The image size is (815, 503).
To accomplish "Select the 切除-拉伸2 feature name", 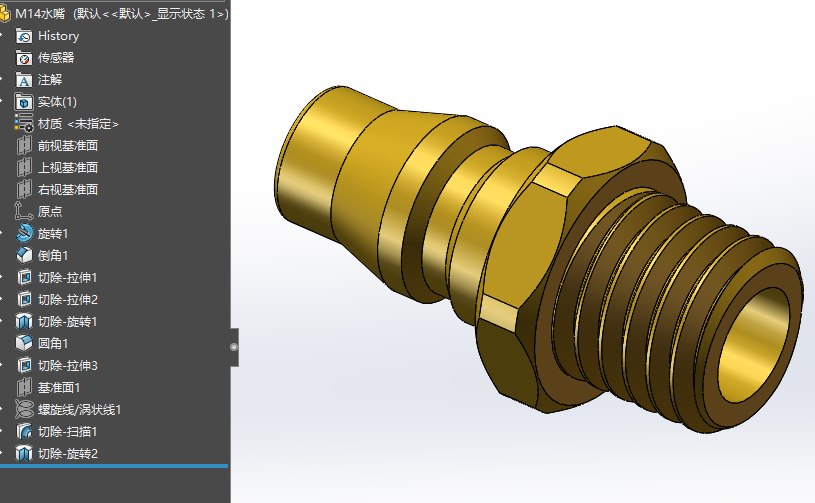I will (x=68, y=299).
